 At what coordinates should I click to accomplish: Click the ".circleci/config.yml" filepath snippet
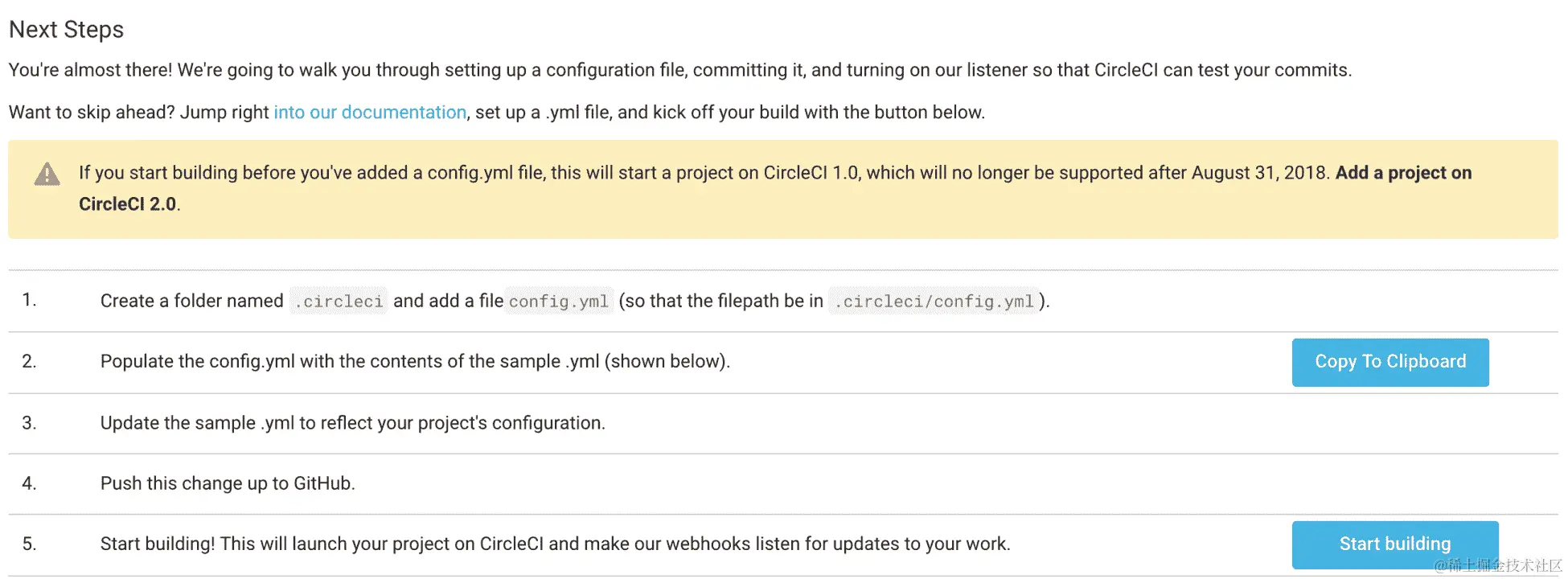coord(934,302)
